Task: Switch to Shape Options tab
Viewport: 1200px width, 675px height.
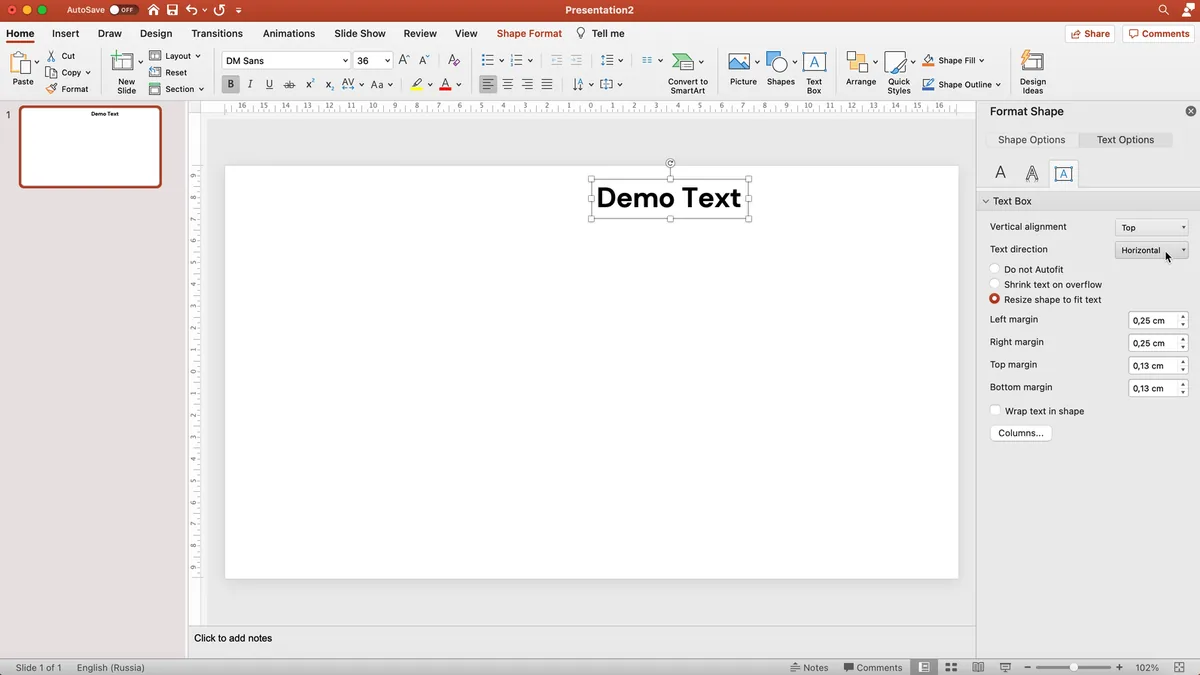Action: pos(1031,140)
